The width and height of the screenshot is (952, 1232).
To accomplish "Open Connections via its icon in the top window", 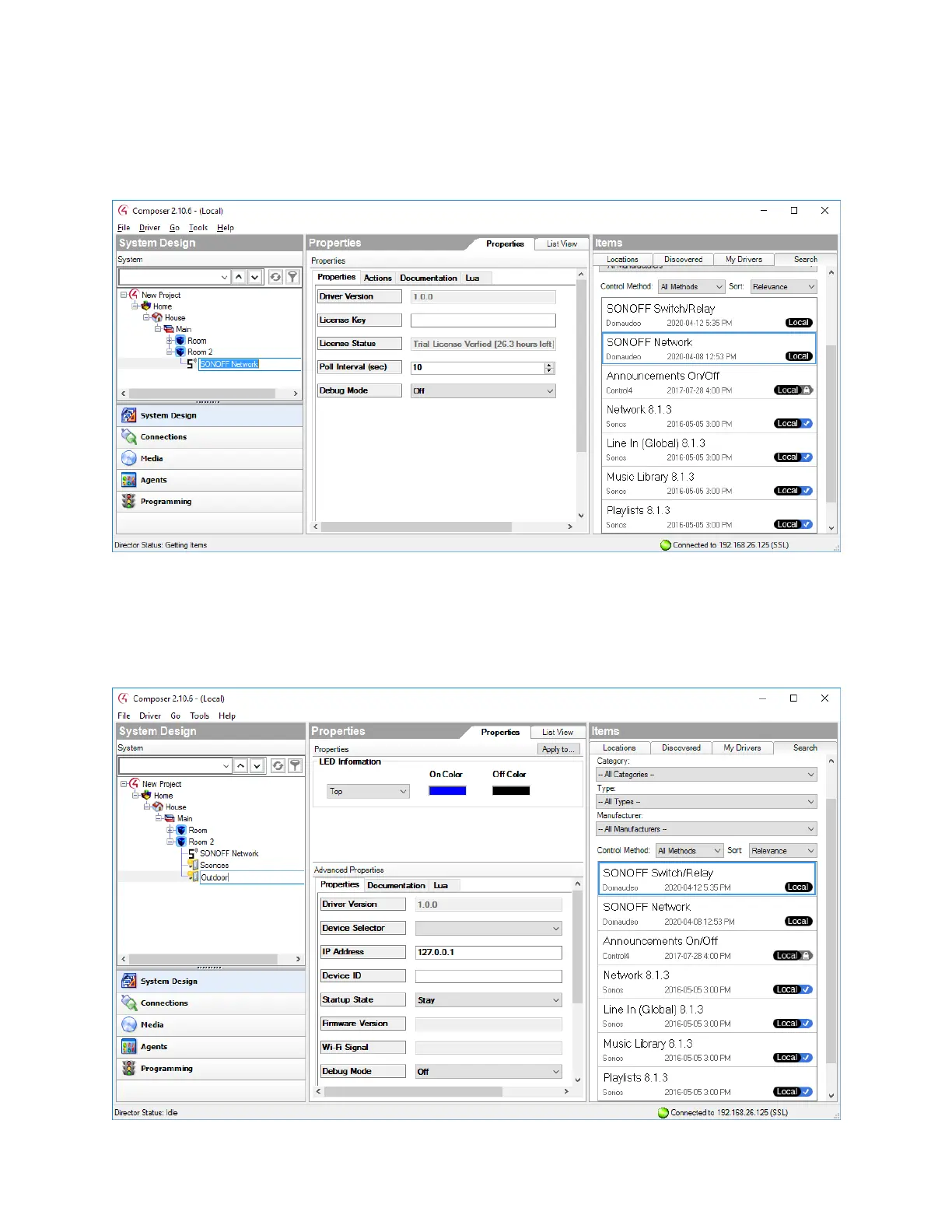I will click(x=129, y=437).
